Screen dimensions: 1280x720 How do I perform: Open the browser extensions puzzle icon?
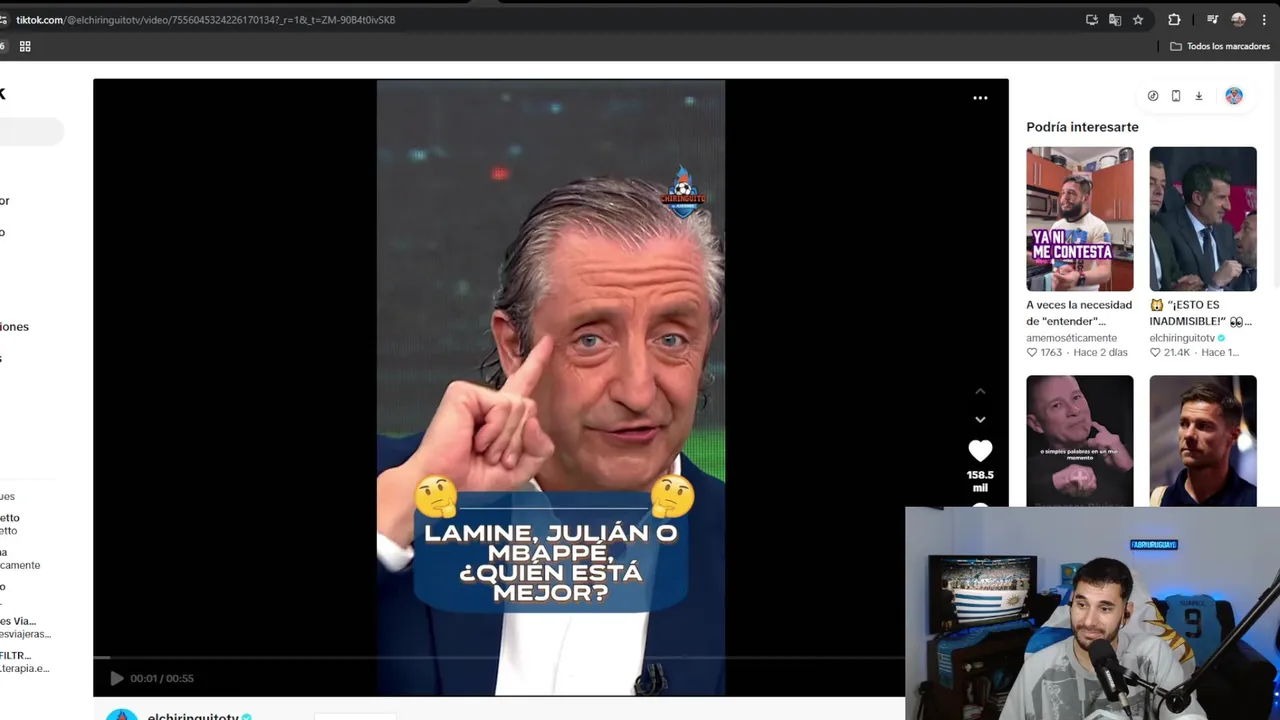click(x=1174, y=20)
